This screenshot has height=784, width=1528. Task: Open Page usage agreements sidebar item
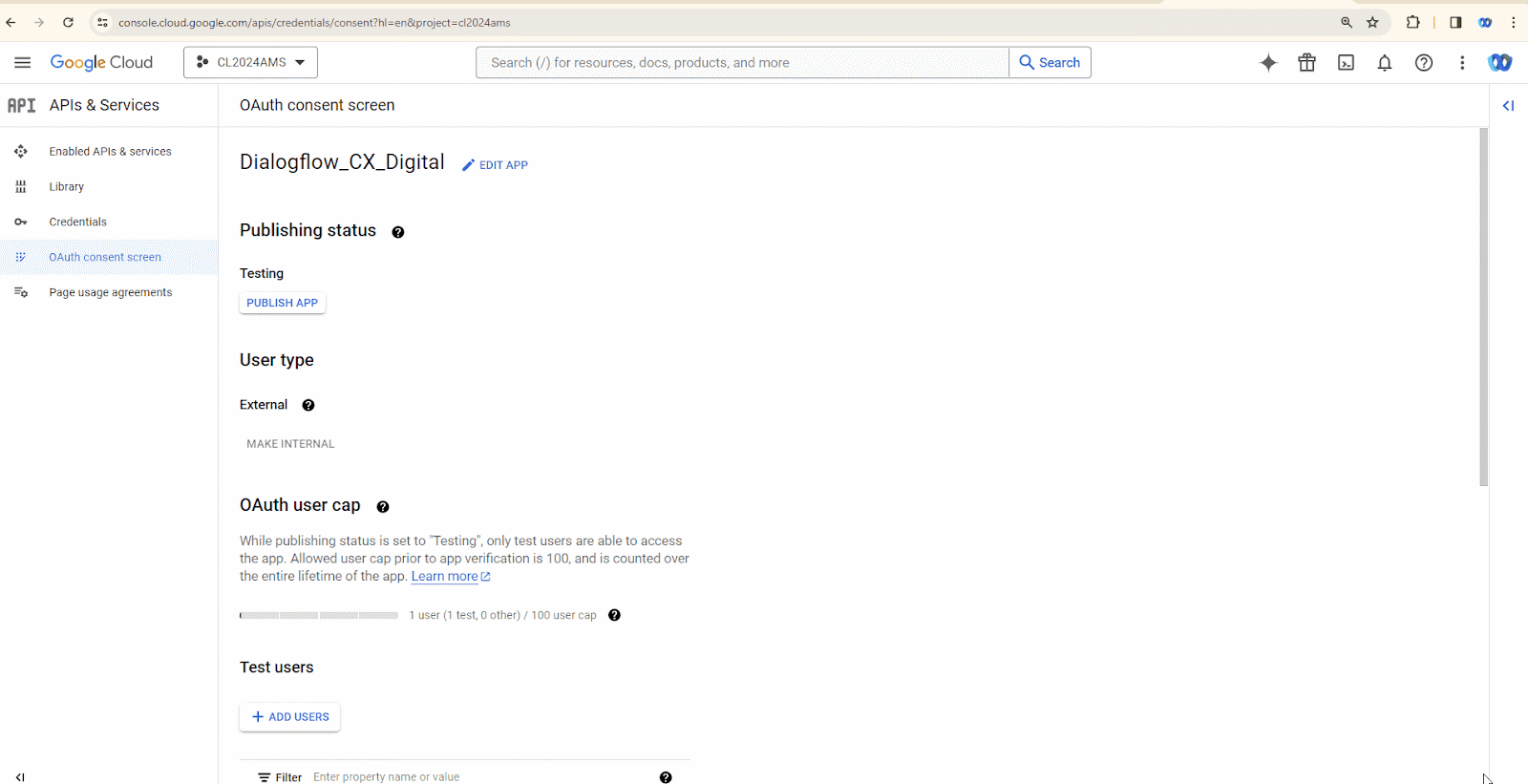[x=110, y=293]
